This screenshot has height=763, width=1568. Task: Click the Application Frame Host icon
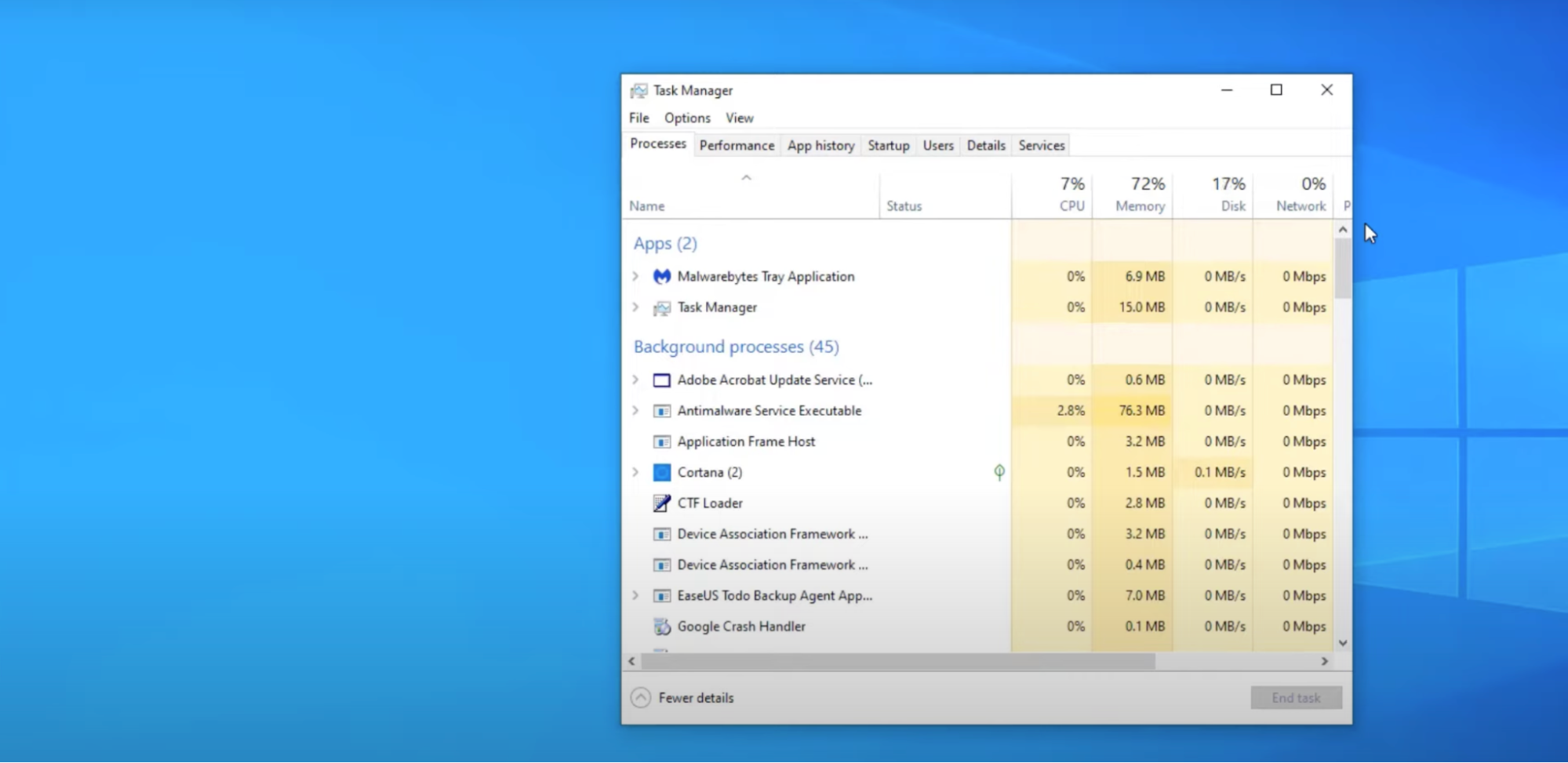click(662, 441)
